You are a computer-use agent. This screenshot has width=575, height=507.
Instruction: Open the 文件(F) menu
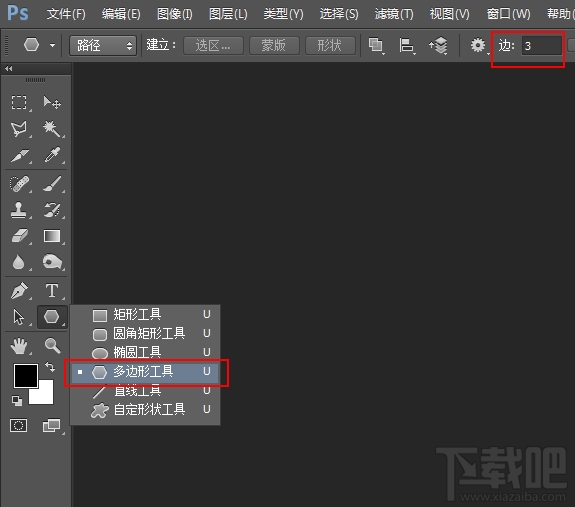tap(66, 14)
